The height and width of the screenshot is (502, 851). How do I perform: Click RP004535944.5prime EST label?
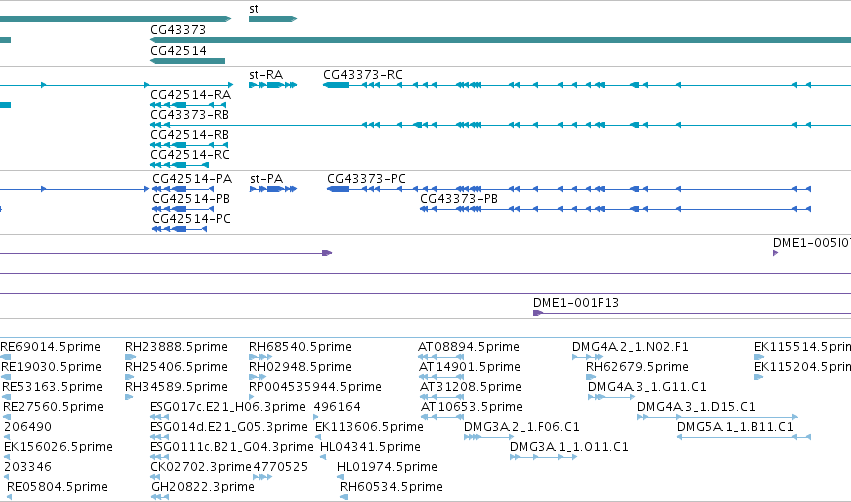point(315,387)
